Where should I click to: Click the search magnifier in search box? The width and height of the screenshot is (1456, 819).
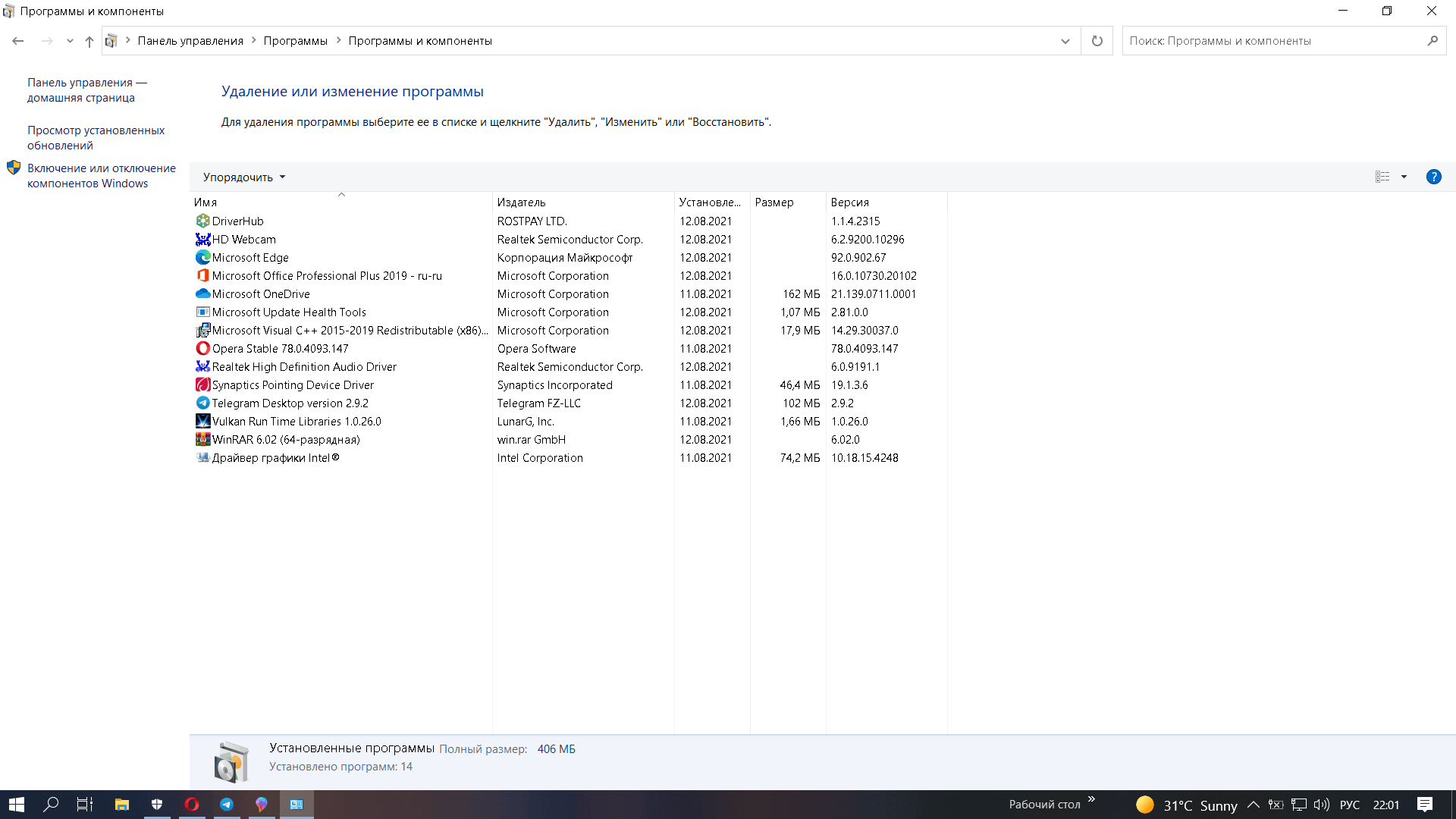pos(1432,41)
